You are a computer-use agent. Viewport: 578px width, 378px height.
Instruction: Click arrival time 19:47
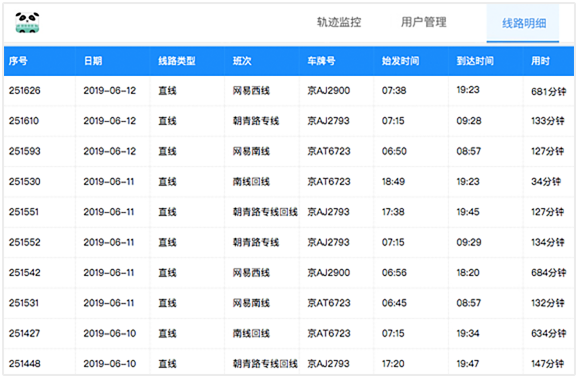coord(468,364)
